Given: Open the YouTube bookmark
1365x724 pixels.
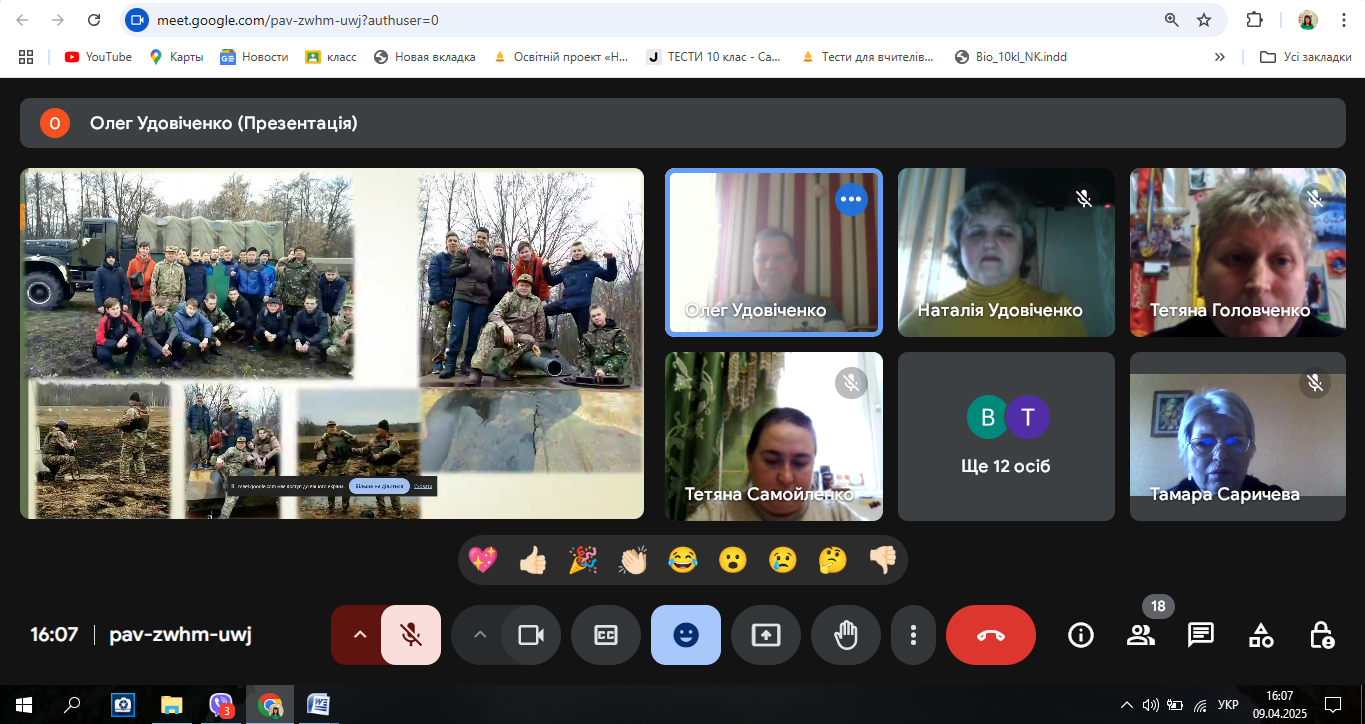Looking at the screenshot, I should (x=98, y=57).
